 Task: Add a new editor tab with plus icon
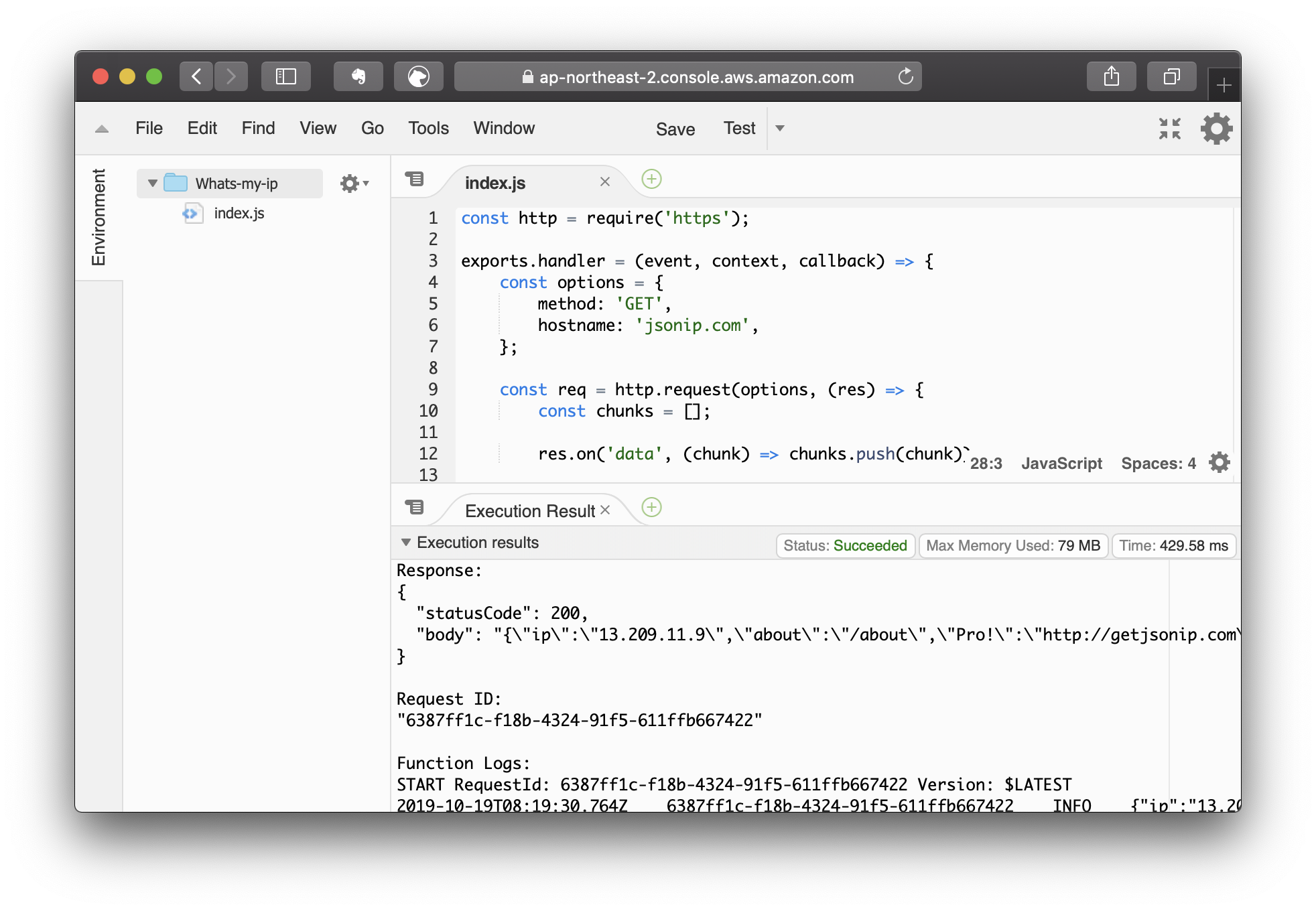[651, 179]
